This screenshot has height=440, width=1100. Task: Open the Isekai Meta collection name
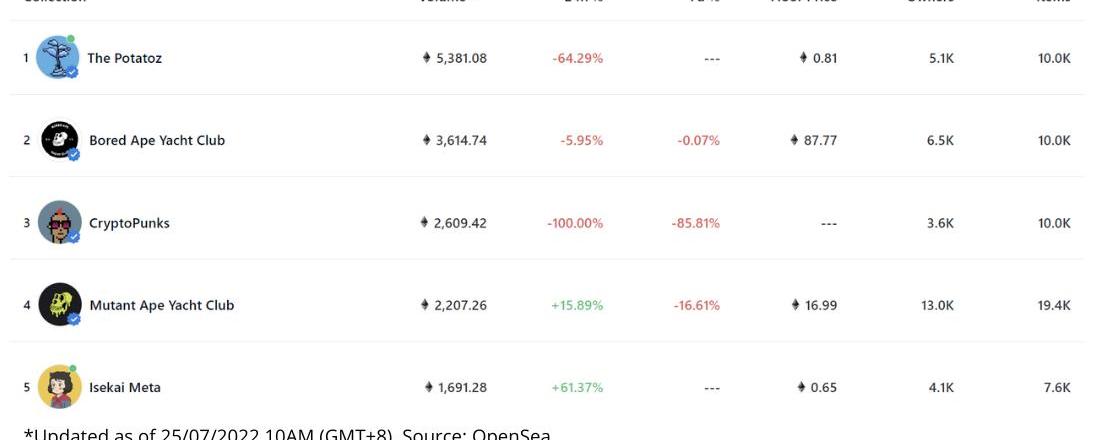tap(125, 387)
